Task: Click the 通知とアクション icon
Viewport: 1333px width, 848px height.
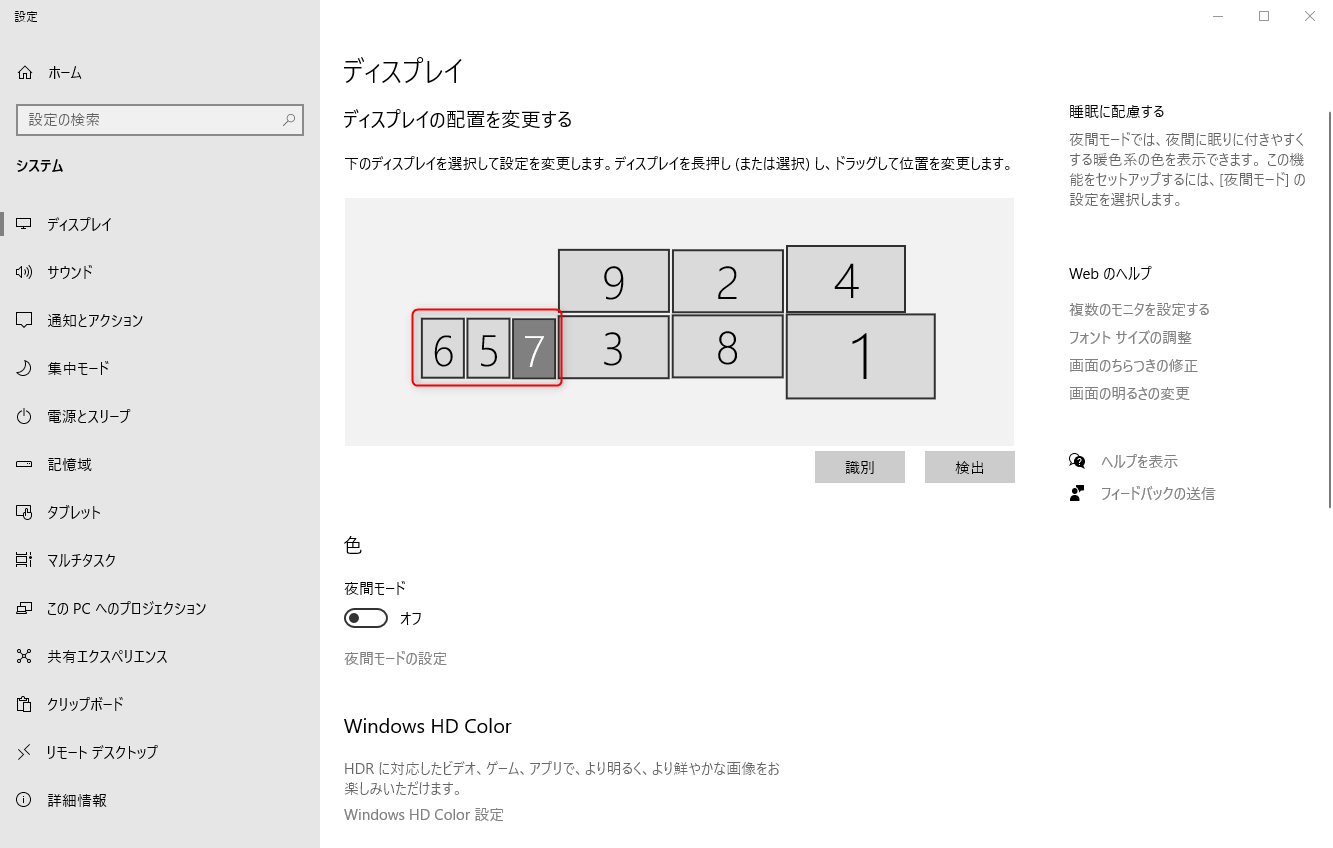Action: coord(25,321)
